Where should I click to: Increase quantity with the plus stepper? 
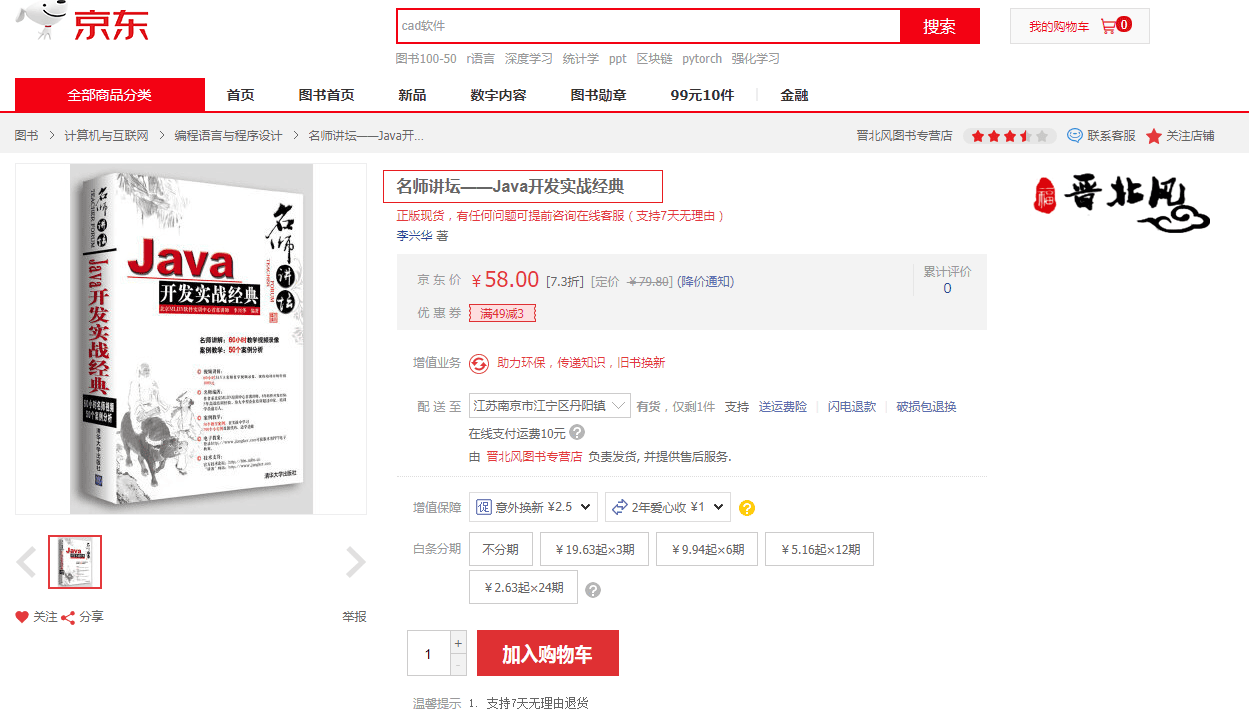458,642
